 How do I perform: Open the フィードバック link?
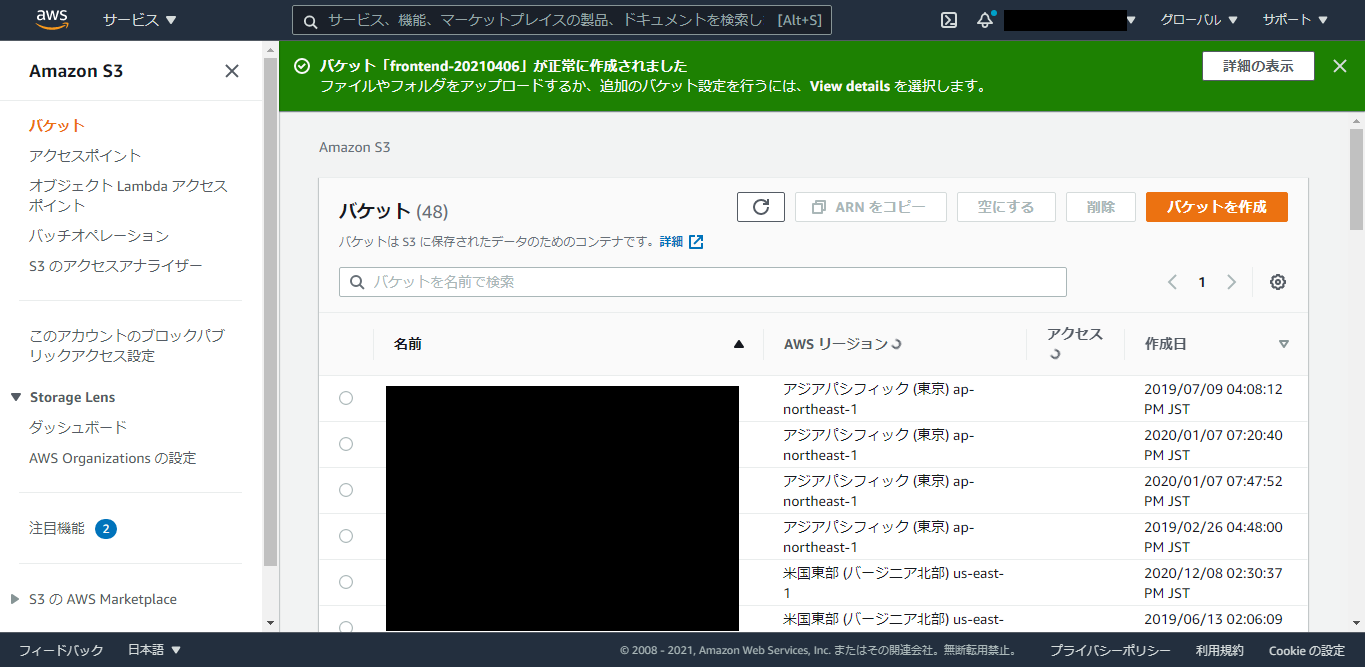(x=61, y=650)
